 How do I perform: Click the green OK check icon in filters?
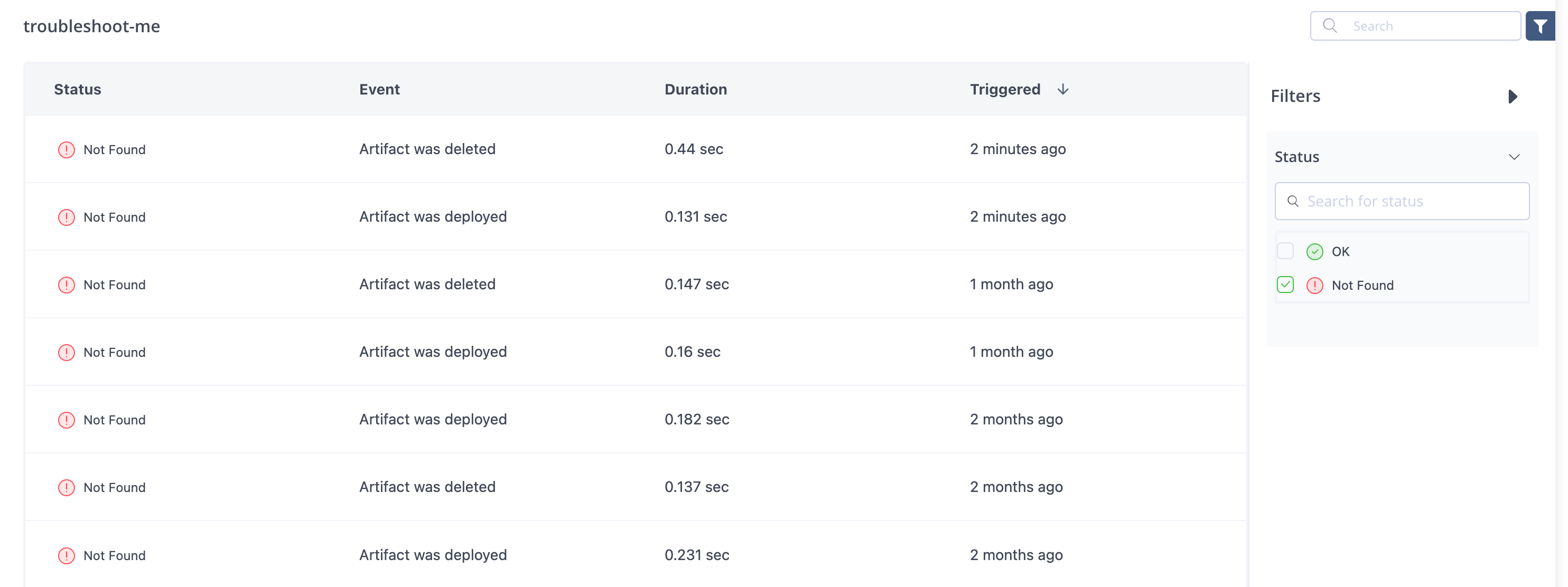1314,251
